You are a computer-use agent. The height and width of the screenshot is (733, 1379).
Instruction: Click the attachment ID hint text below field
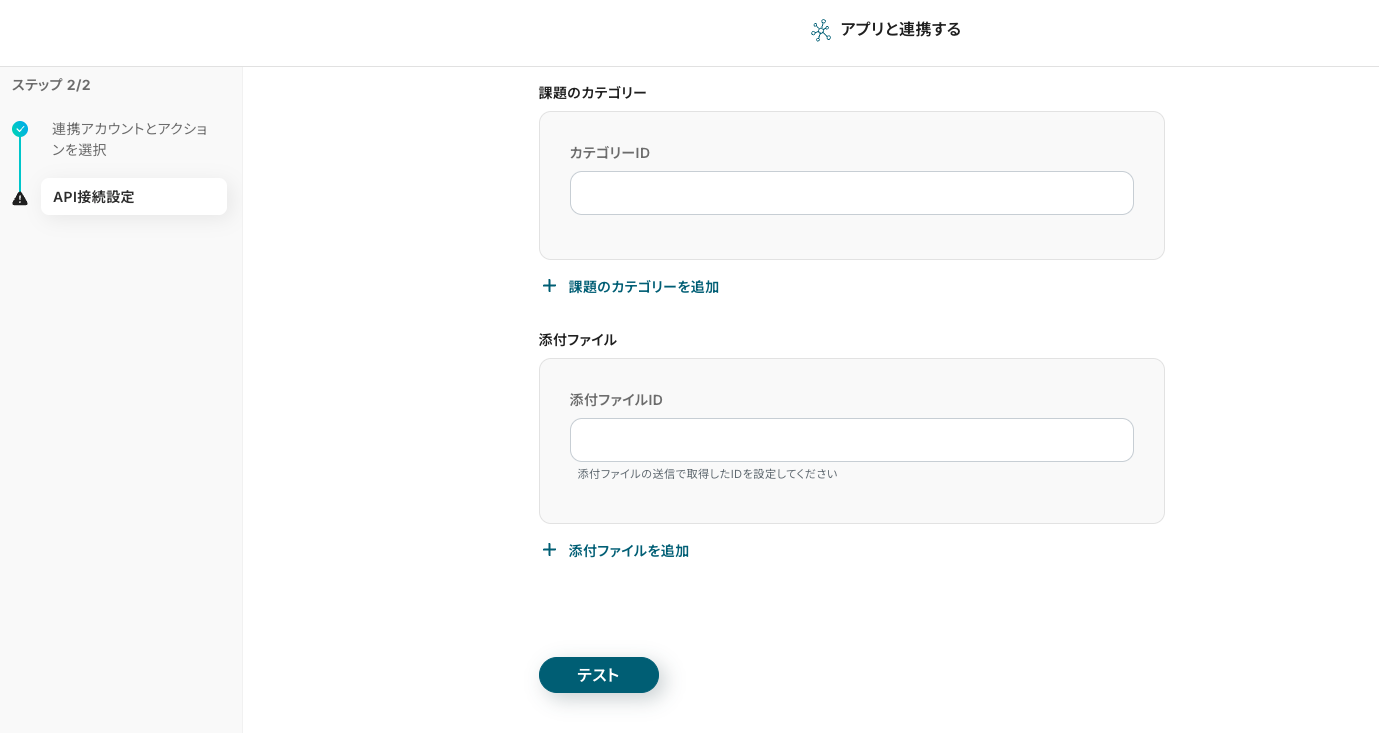click(707, 474)
